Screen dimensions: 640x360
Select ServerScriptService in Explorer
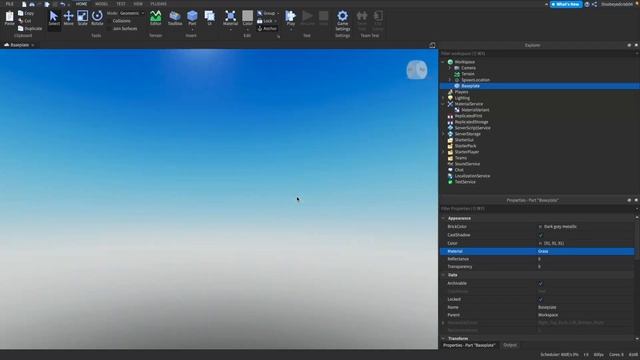[473, 128]
